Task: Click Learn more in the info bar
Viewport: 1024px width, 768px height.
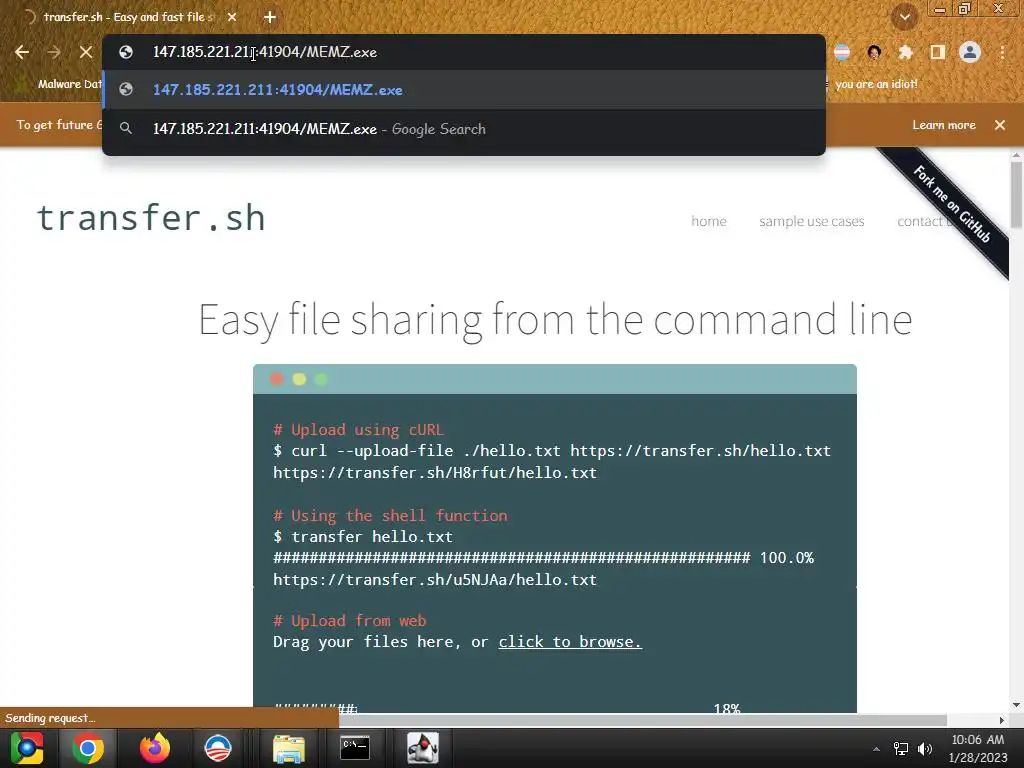Action: point(944,125)
